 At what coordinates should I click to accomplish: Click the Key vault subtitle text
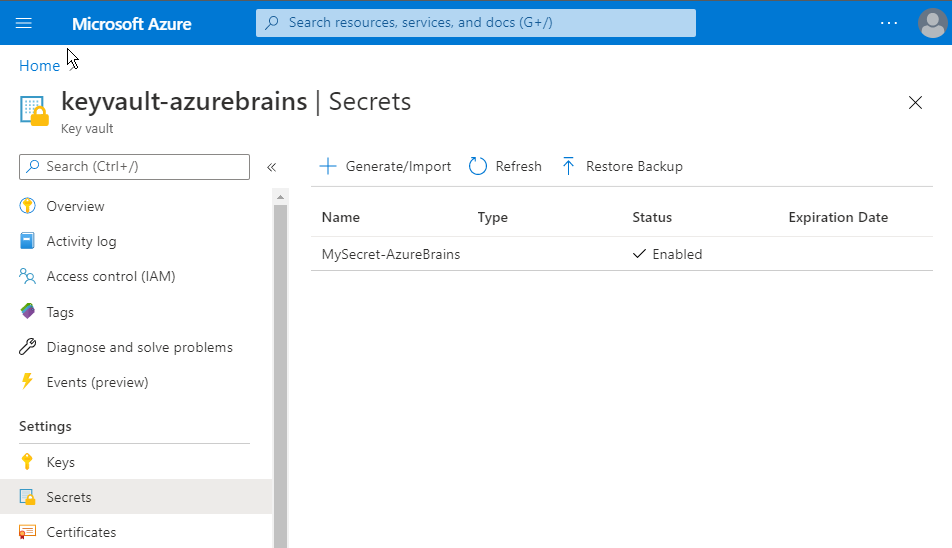pos(87,129)
